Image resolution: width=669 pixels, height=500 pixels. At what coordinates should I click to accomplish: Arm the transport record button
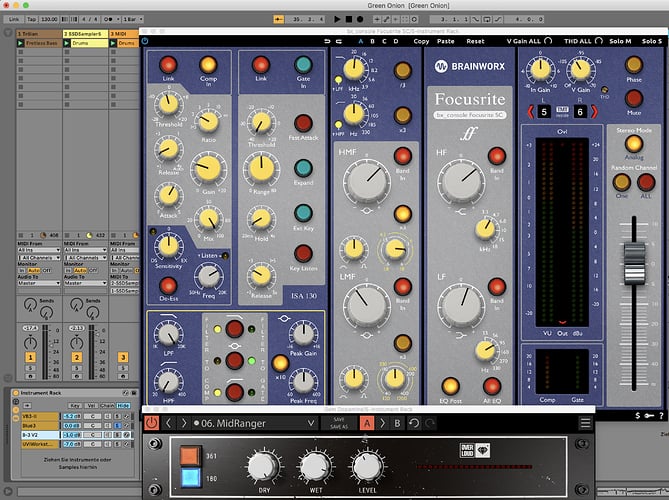(360, 19)
